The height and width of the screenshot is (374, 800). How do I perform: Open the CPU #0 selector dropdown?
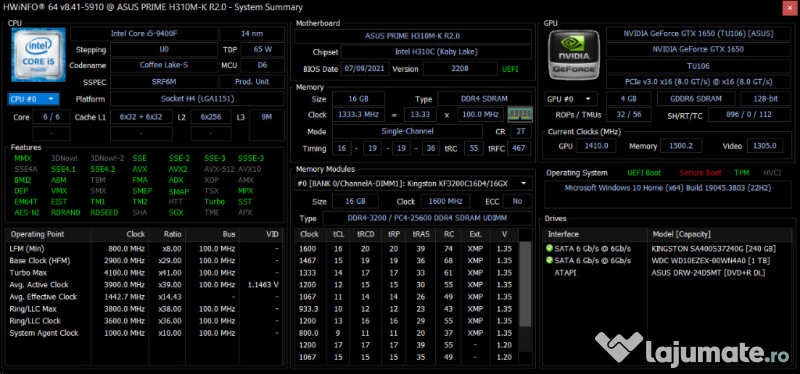click(34, 99)
